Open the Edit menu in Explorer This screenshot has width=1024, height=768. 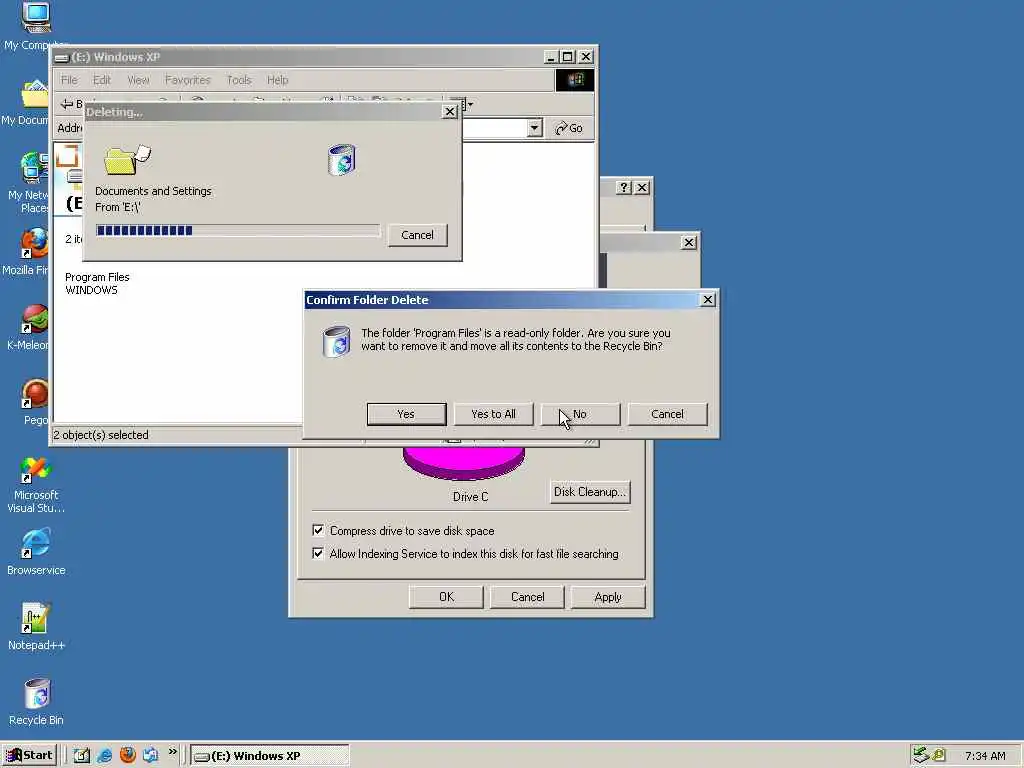101,80
